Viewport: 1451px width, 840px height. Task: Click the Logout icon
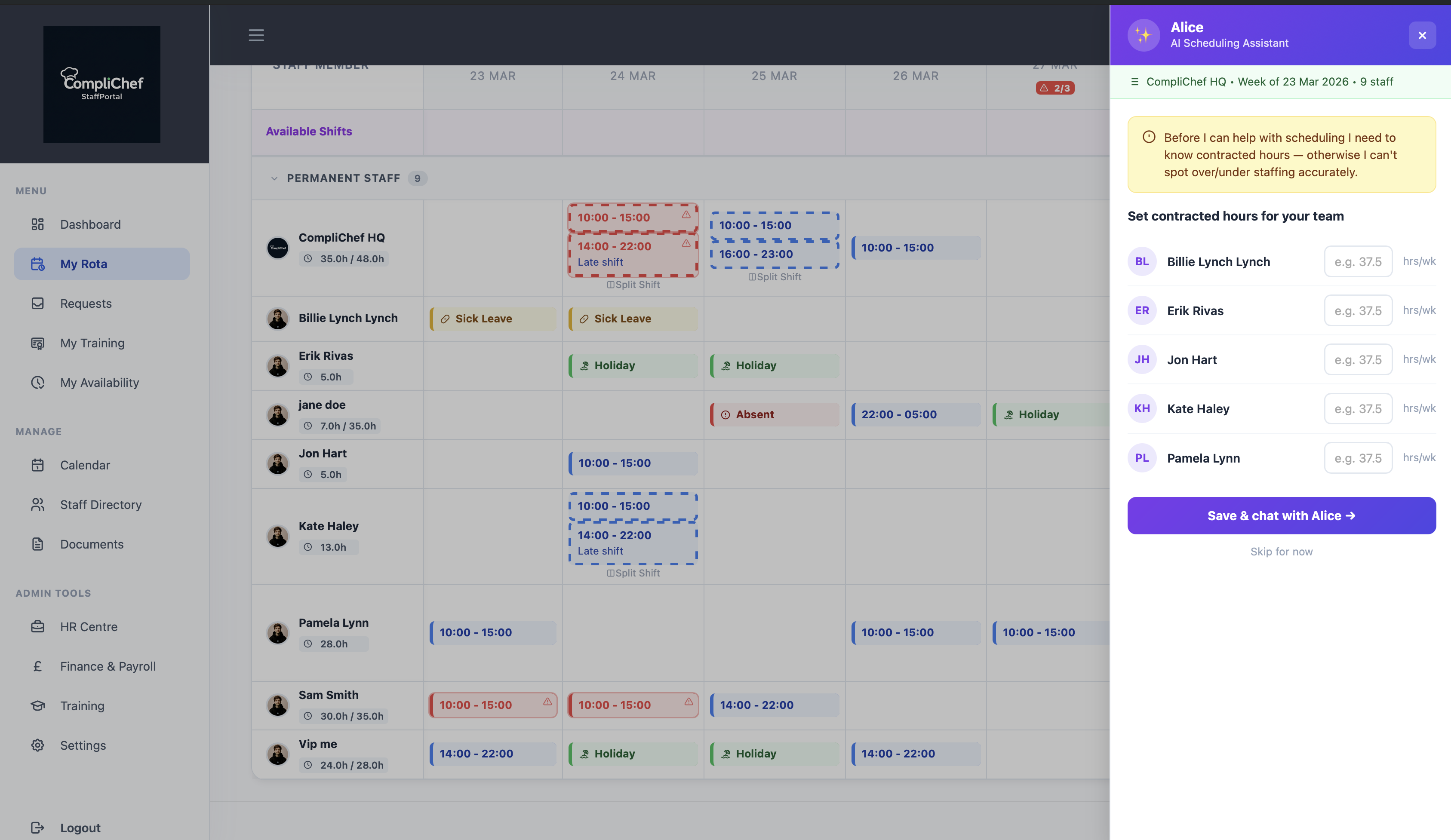point(37,828)
